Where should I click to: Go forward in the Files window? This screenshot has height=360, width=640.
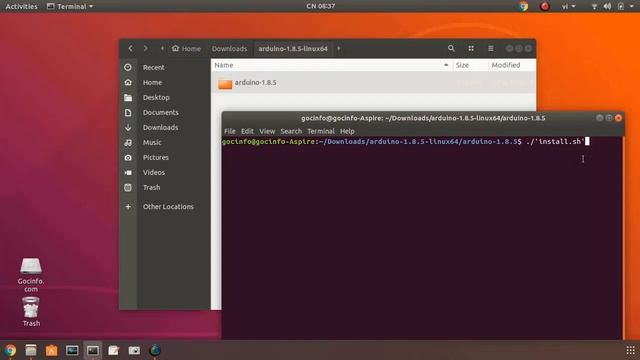coord(145,49)
